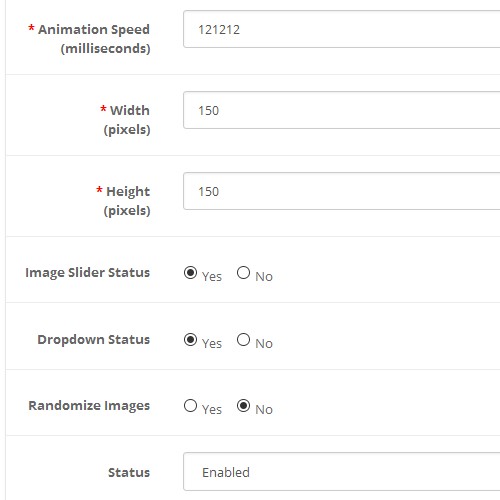Click the Status field label
This screenshot has height=500, width=500.
pyautogui.click(x=129, y=472)
